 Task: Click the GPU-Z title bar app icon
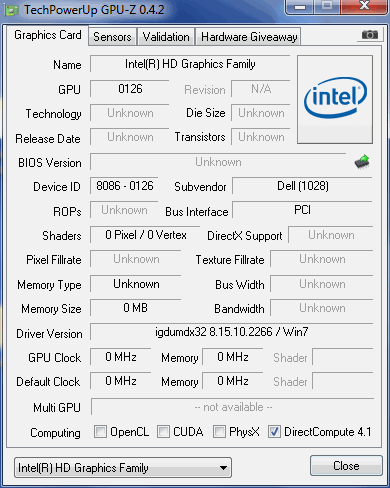pyautogui.click(x=12, y=10)
